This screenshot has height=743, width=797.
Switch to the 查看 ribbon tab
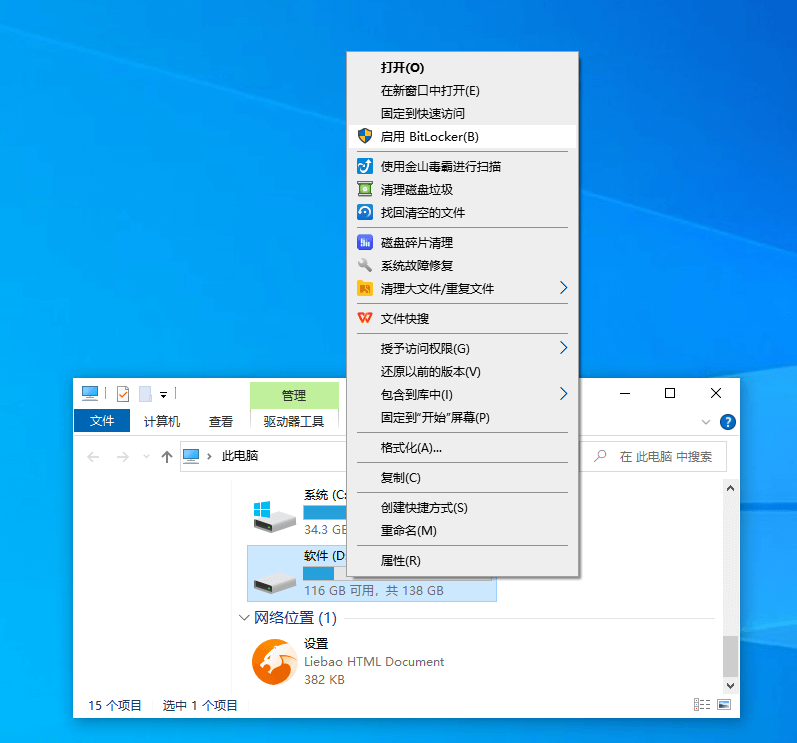click(221, 421)
